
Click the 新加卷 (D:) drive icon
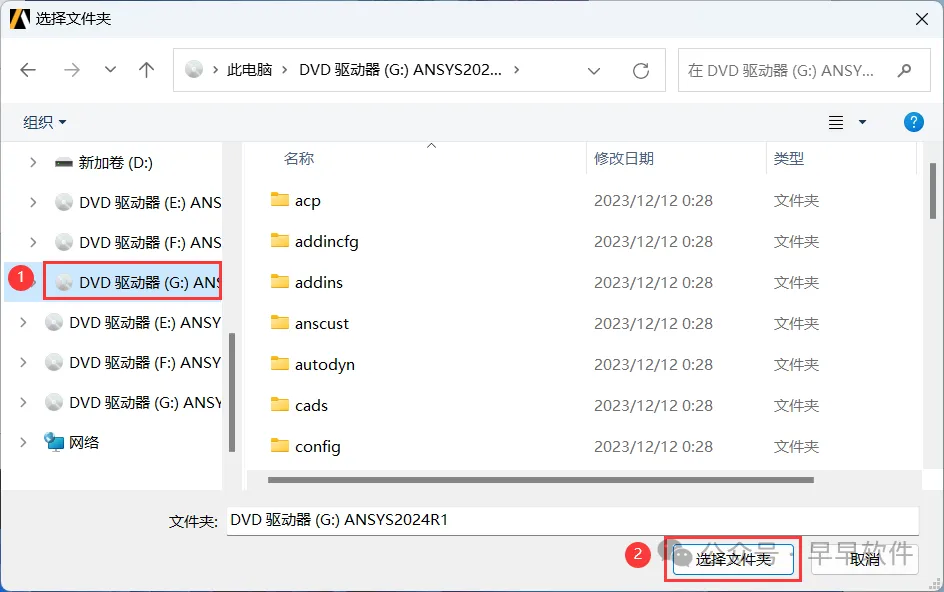coord(64,163)
